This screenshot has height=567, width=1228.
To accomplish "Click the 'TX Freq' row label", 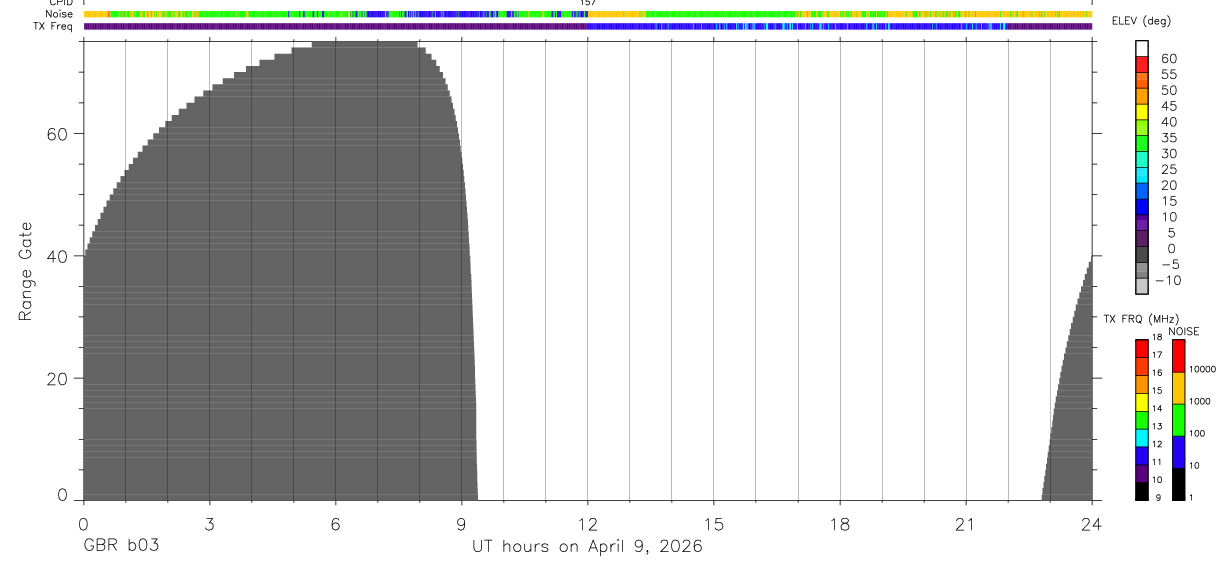I will click(54, 26).
